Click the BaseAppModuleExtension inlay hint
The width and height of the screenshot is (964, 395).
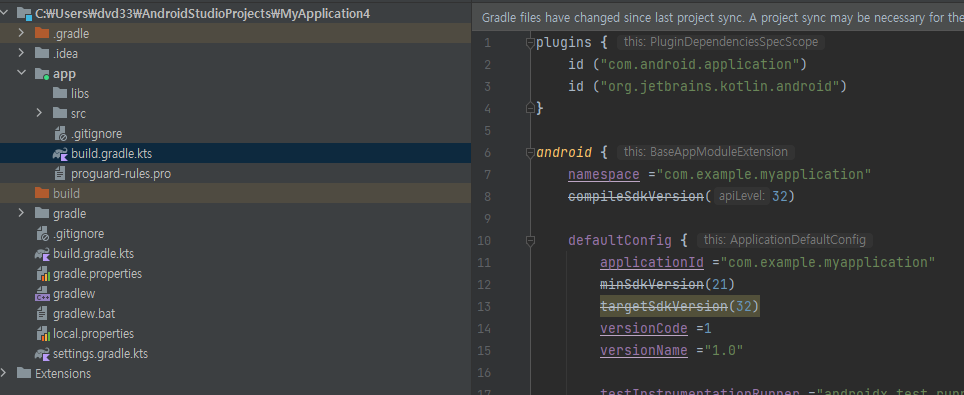[x=706, y=152]
